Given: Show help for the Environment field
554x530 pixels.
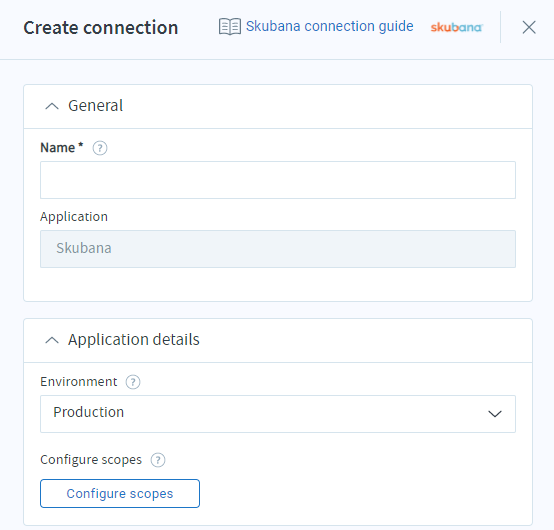Looking at the screenshot, I should [133, 382].
